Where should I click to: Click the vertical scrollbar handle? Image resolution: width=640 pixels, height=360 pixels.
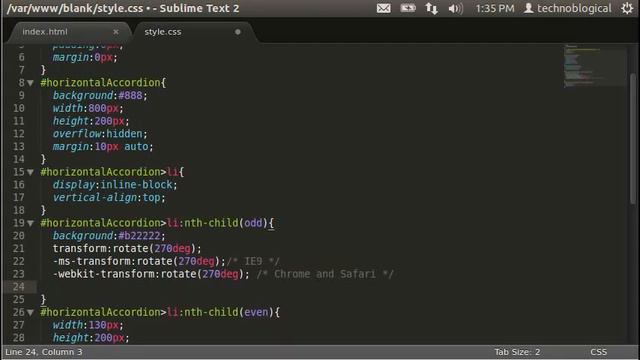633,139
